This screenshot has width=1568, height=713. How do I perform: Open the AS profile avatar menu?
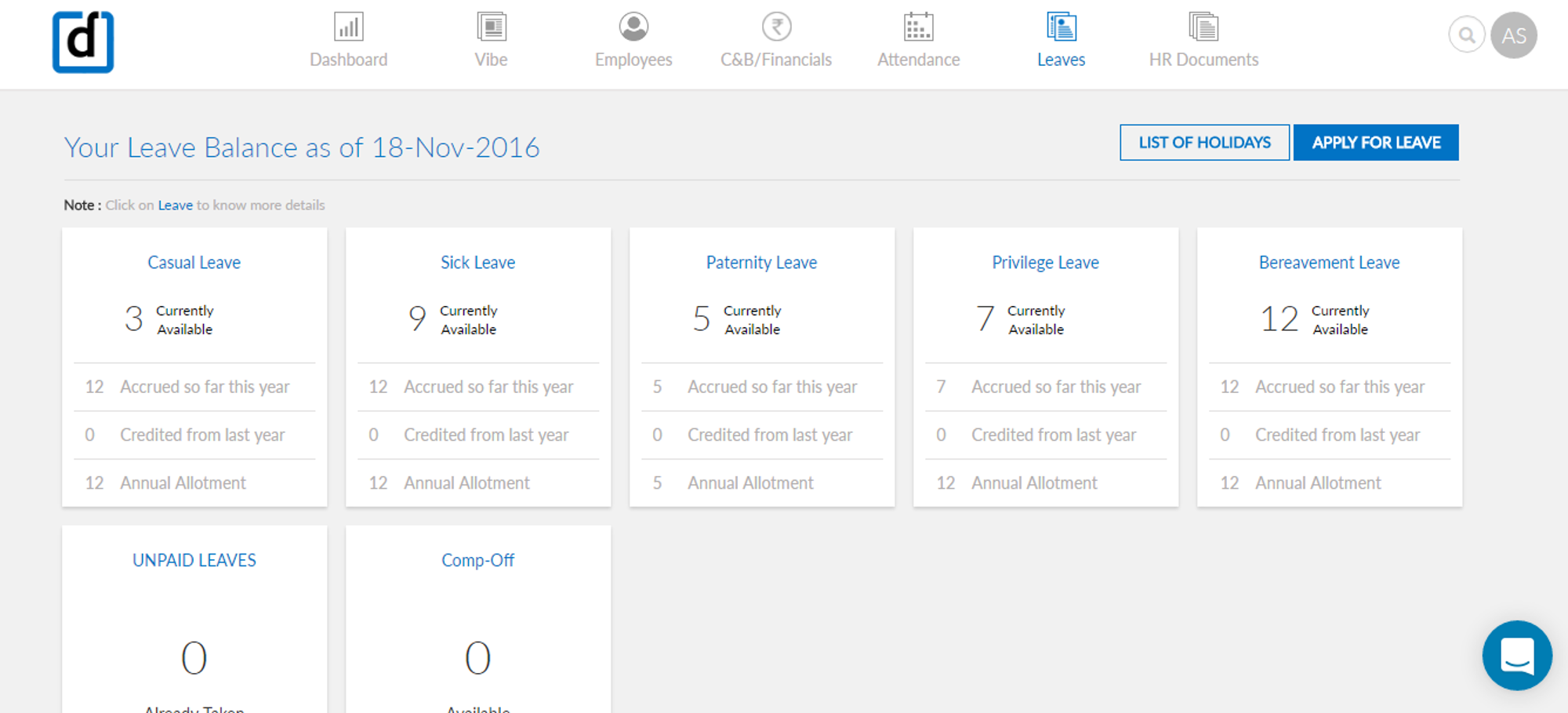tap(1514, 35)
